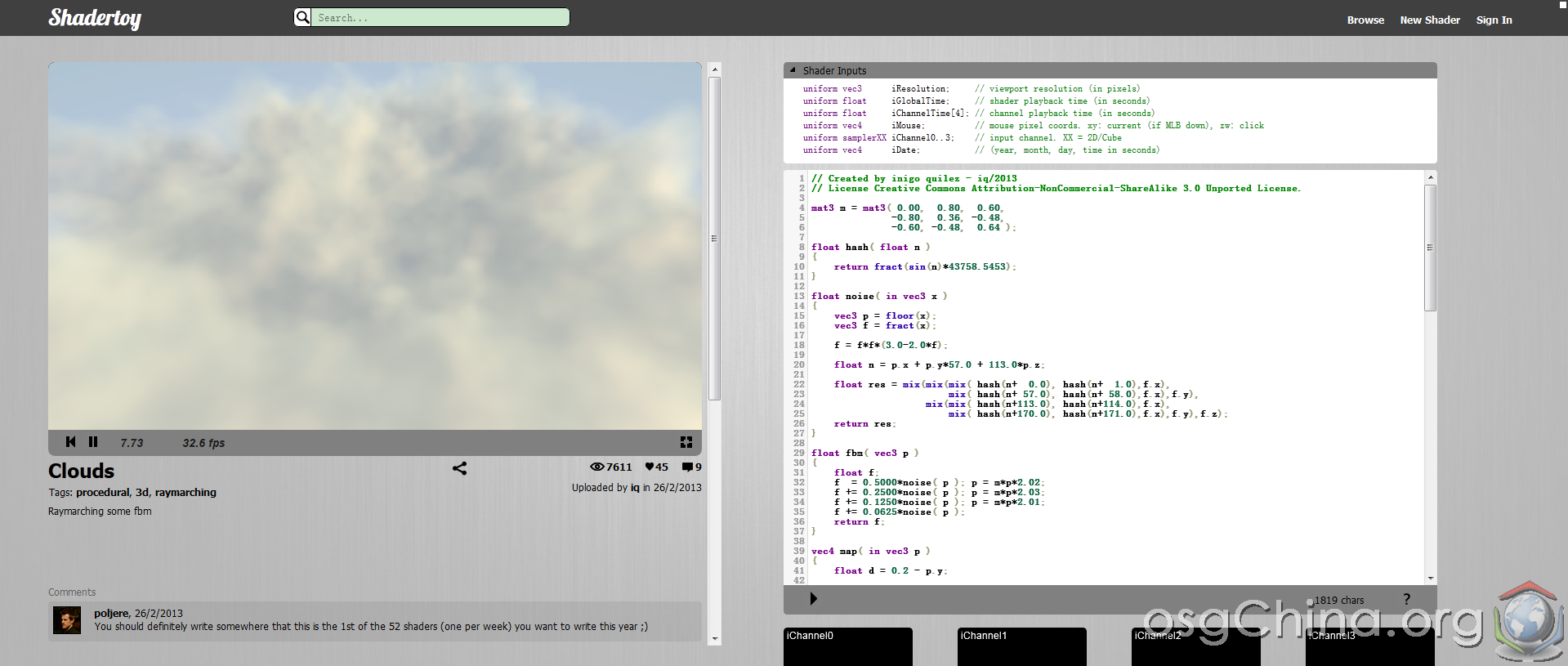Click the share icon
The image size is (1568, 666).
pos(459,468)
